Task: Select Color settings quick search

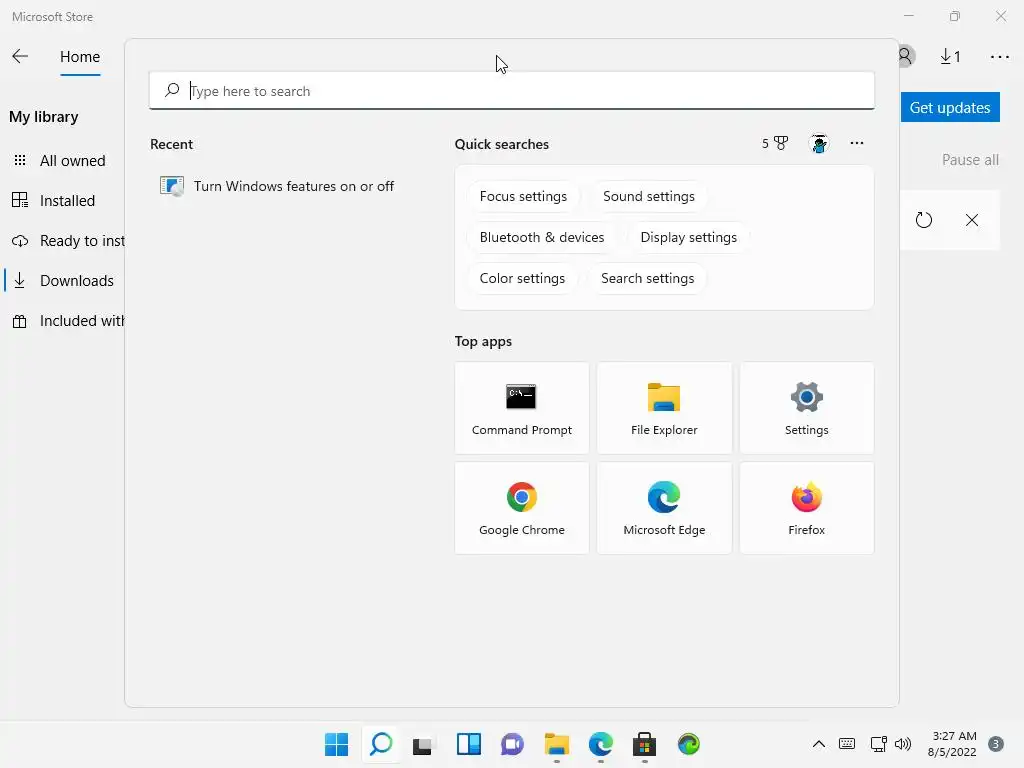Action: point(522,278)
